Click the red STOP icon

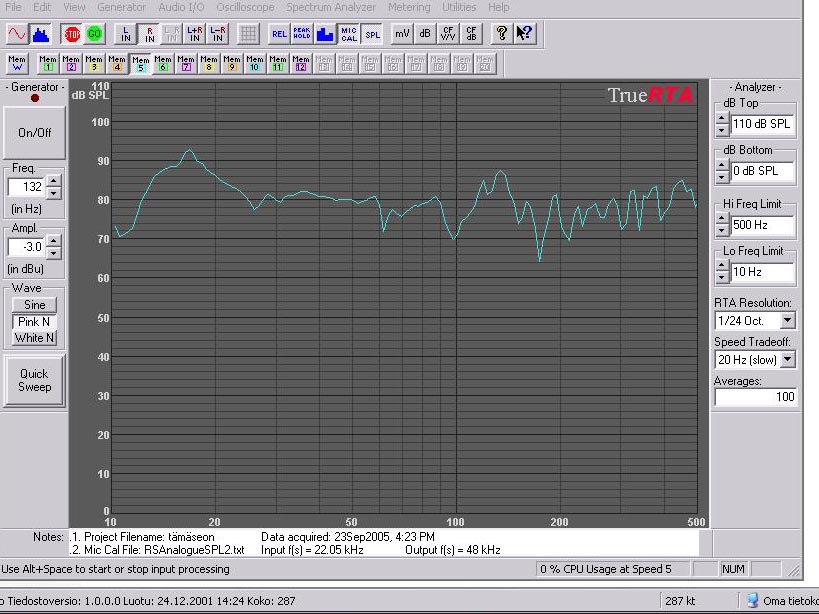coord(72,34)
